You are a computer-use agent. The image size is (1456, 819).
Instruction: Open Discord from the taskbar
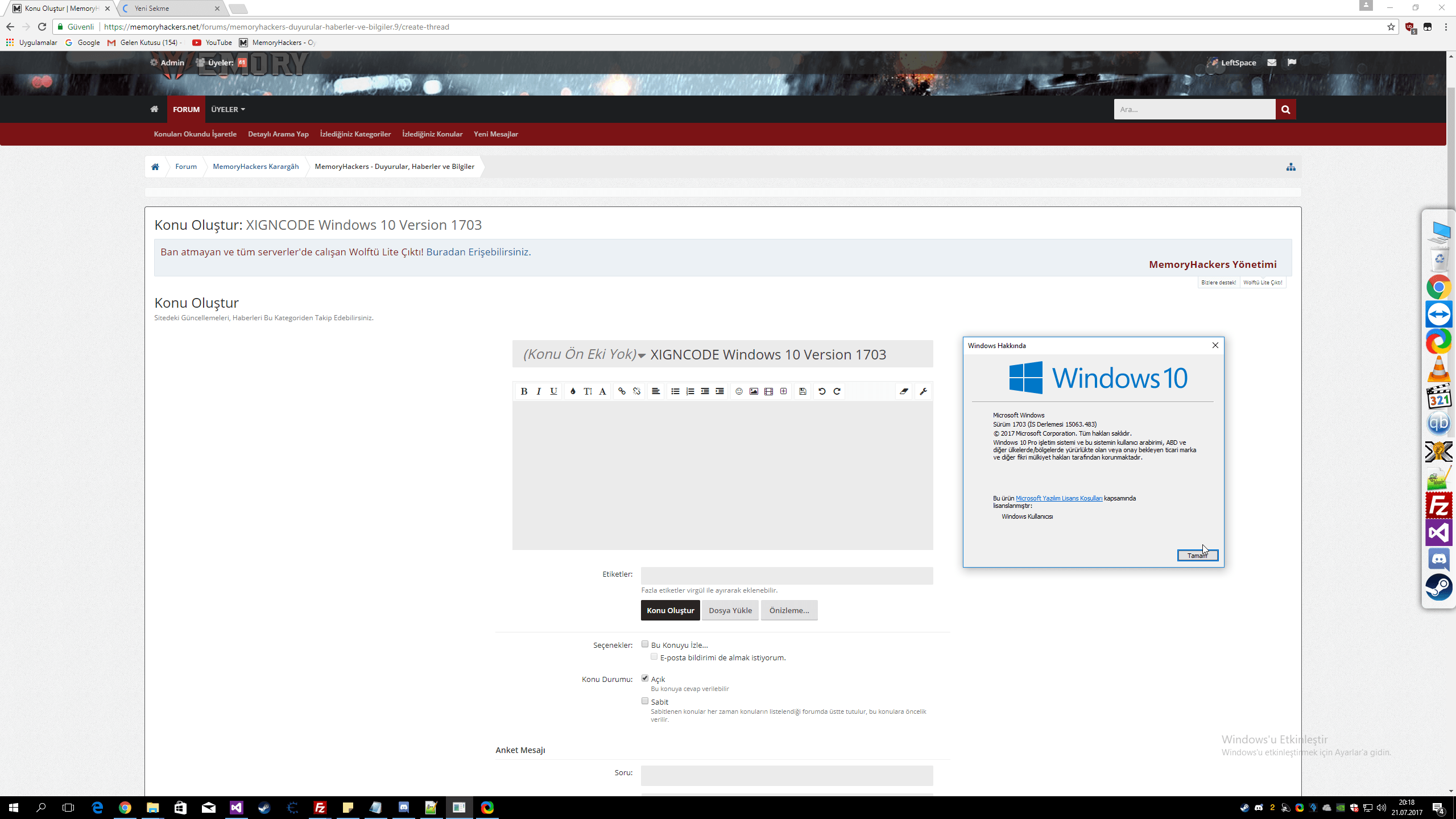(x=404, y=808)
